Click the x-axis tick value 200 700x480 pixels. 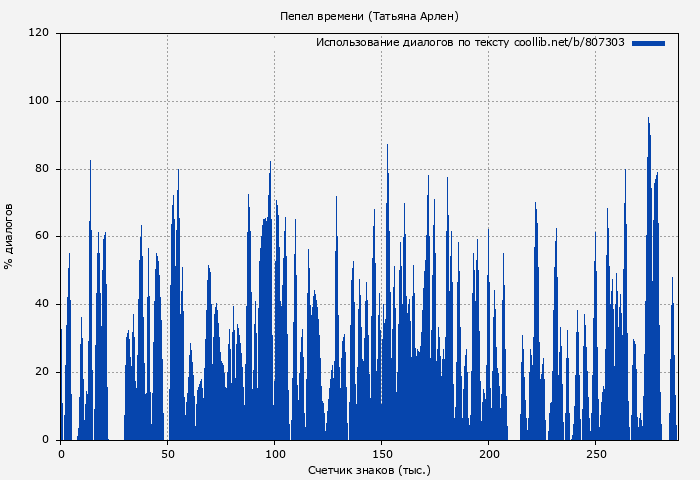489,453
